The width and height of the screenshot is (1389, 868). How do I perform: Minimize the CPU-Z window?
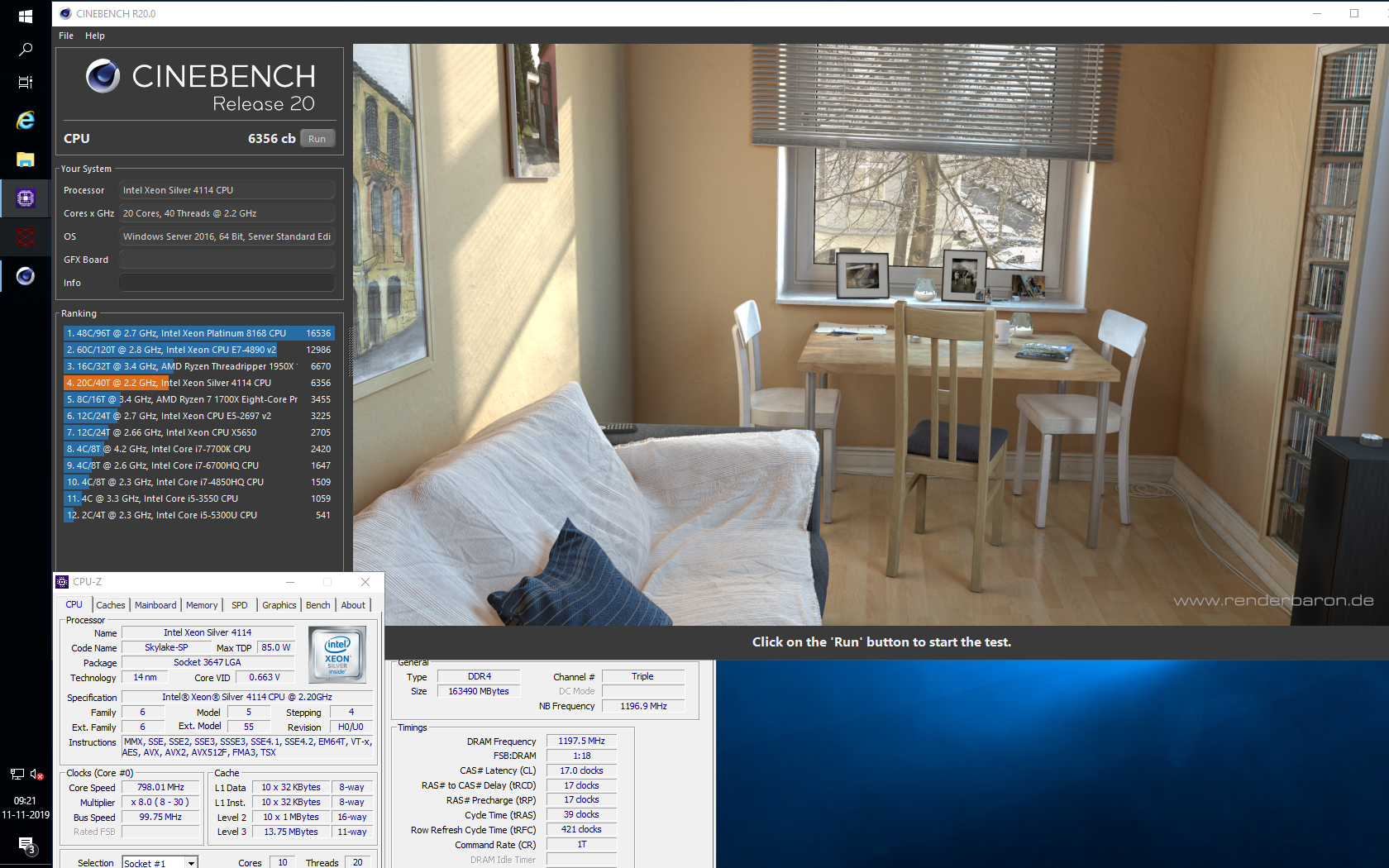(290, 582)
